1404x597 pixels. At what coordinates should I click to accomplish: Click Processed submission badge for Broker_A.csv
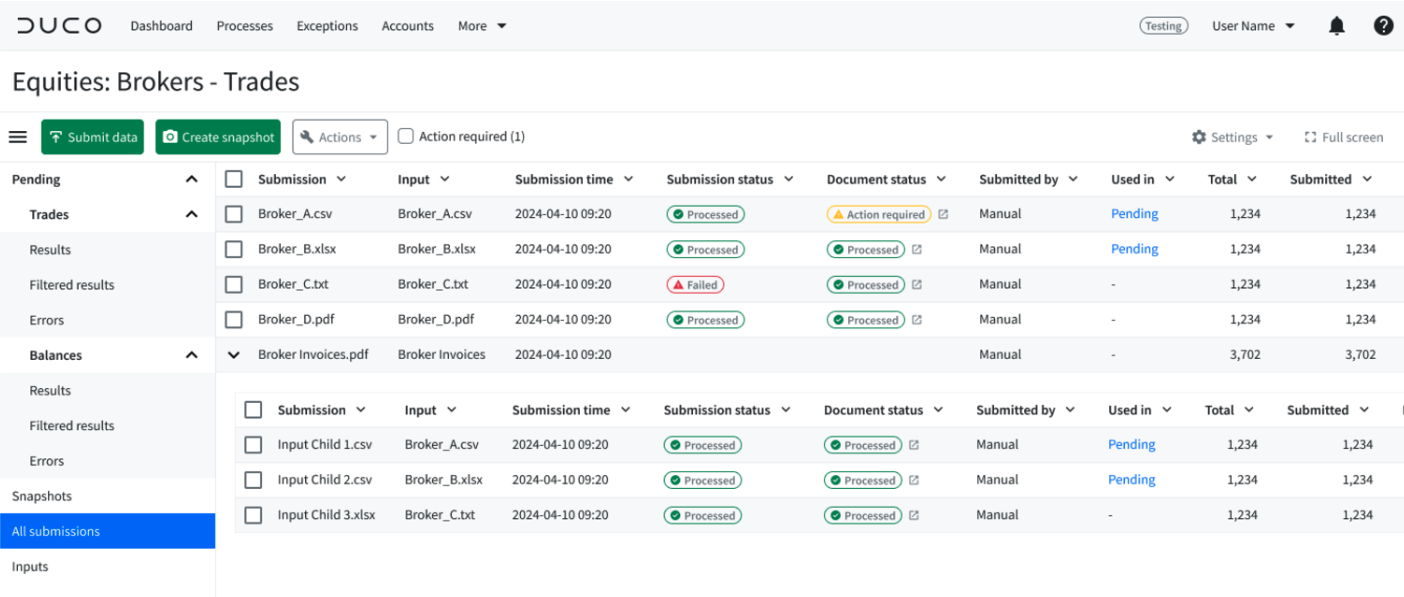click(705, 214)
